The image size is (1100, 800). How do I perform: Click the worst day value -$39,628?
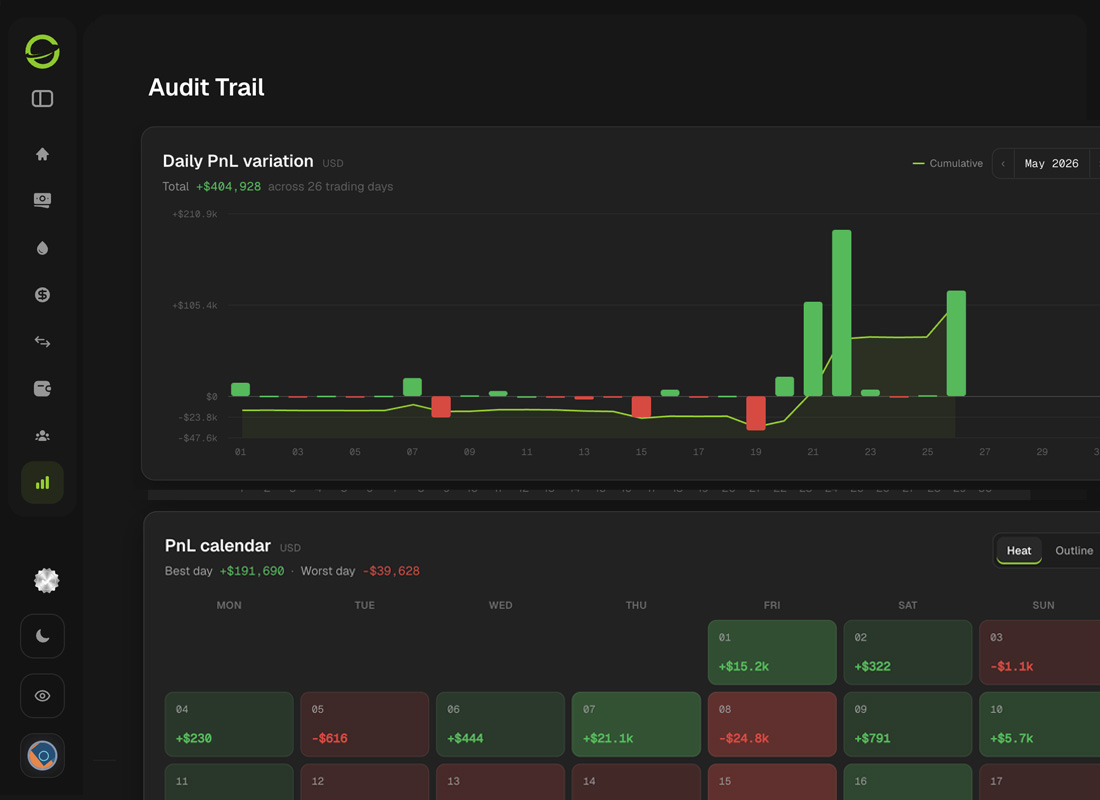point(391,571)
